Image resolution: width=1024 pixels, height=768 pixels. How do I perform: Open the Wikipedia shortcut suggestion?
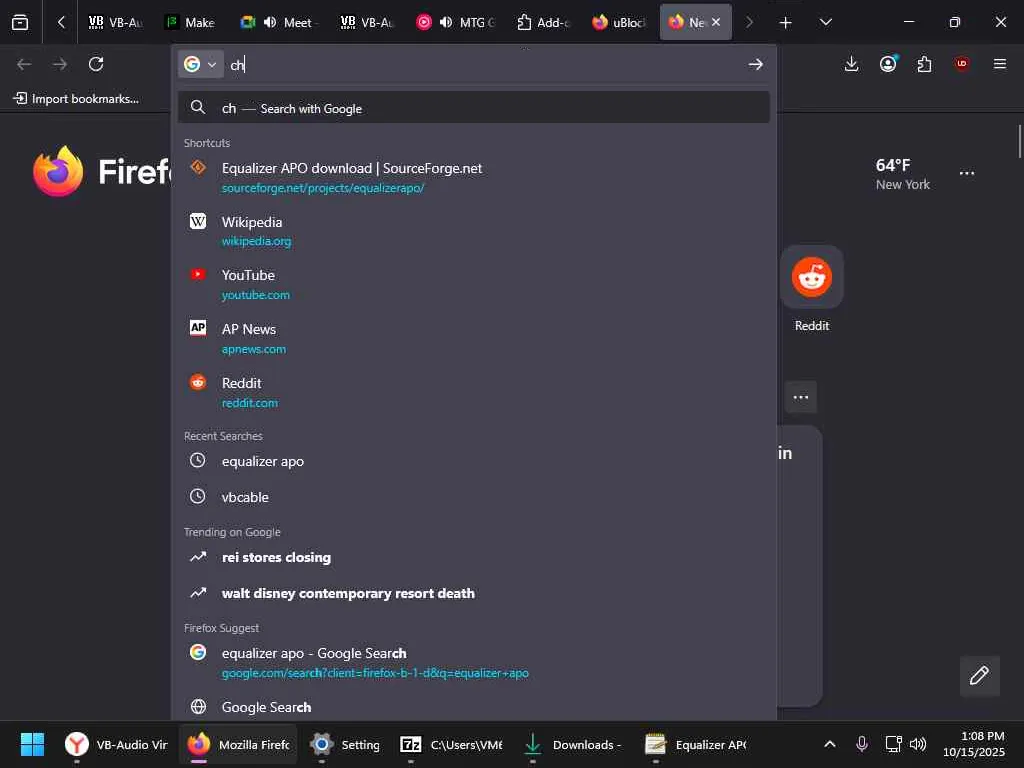point(473,231)
